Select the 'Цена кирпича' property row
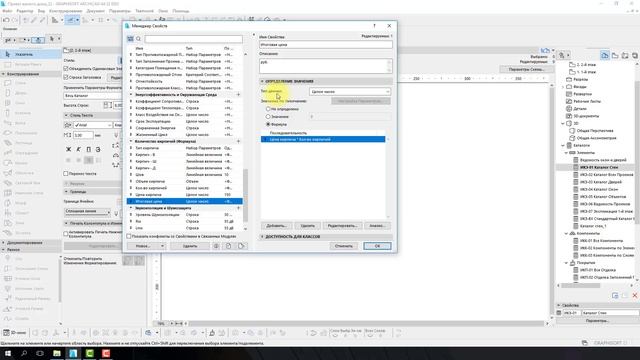Viewport: 640px width, 360px height. tap(184, 195)
